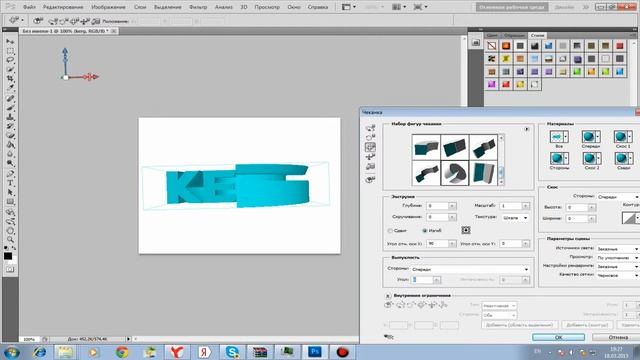Viewport: 640px width, 360px height.
Task: Open the 3D menu
Action: [244, 7]
